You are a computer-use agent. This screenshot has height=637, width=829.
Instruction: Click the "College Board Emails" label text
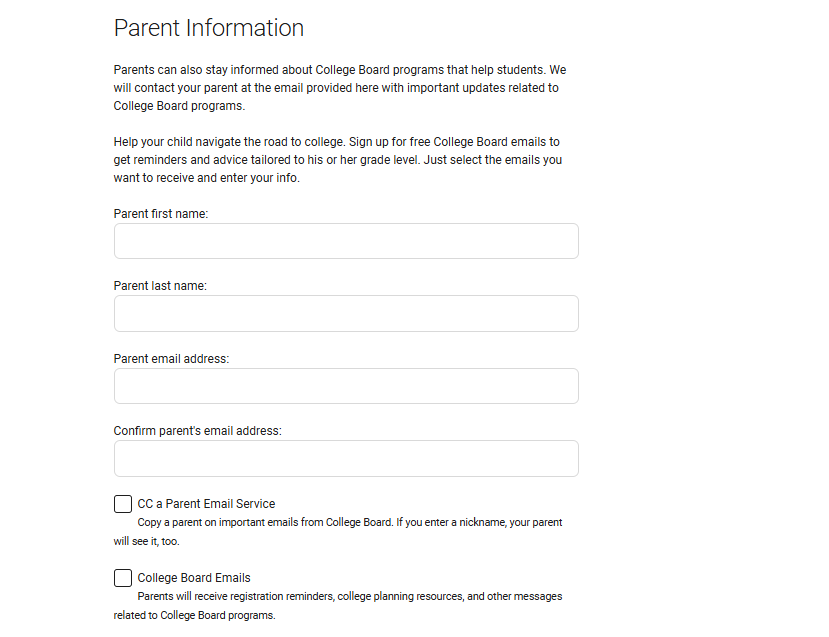tap(194, 578)
